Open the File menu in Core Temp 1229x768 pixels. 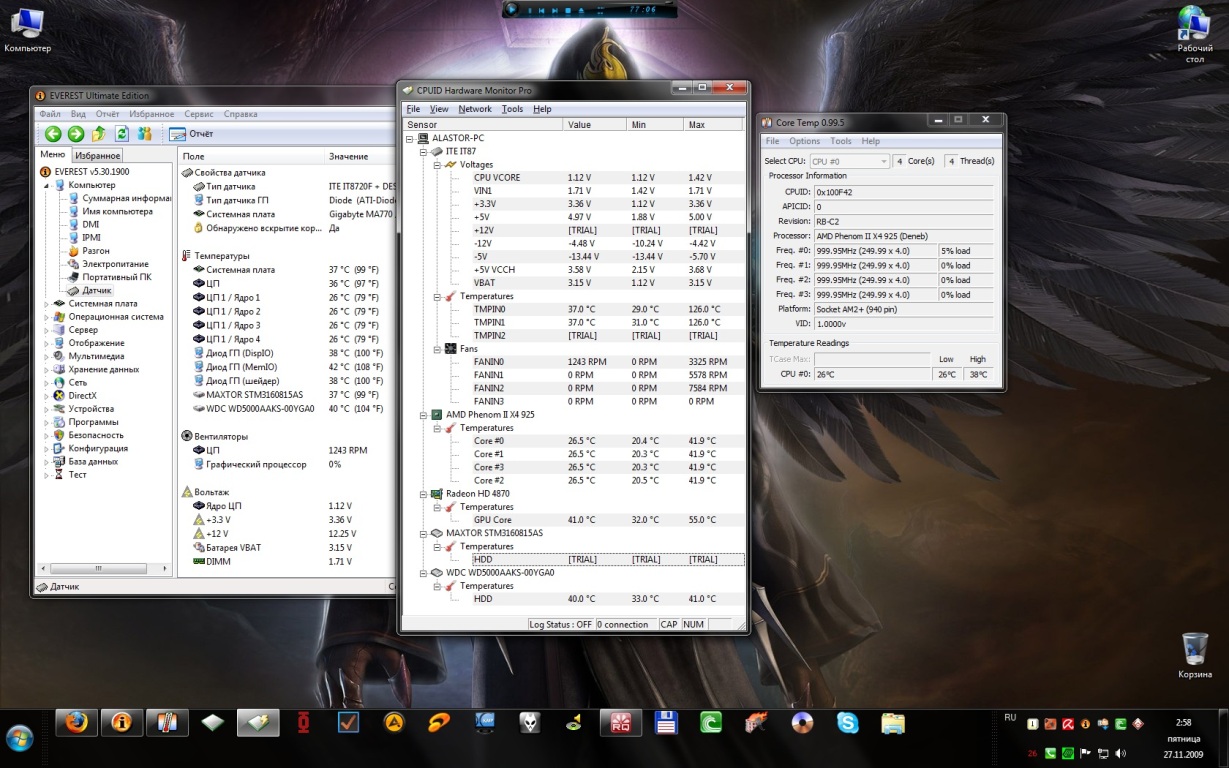773,141
